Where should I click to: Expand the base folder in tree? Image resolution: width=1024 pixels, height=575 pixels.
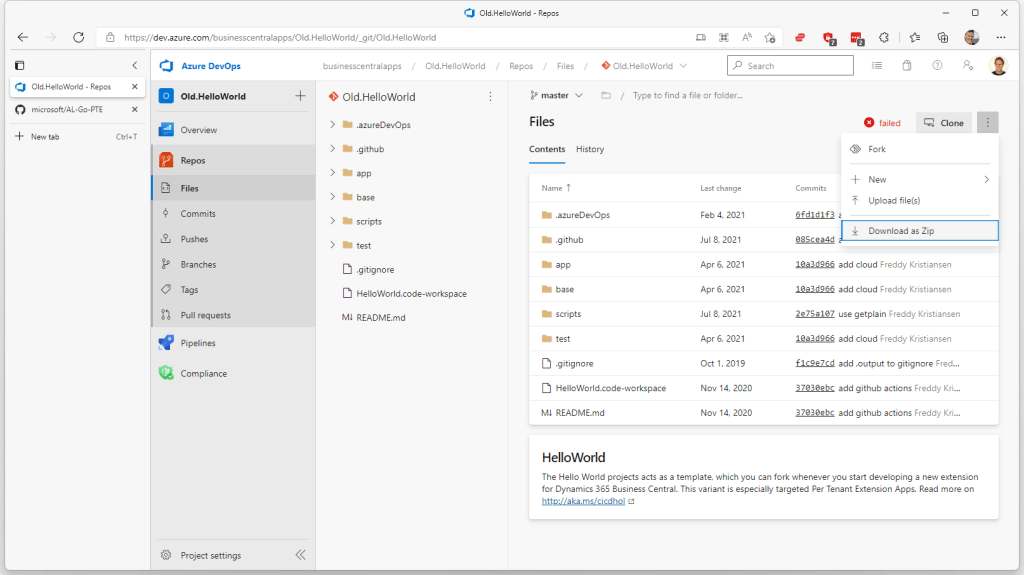tap(332, 197)
